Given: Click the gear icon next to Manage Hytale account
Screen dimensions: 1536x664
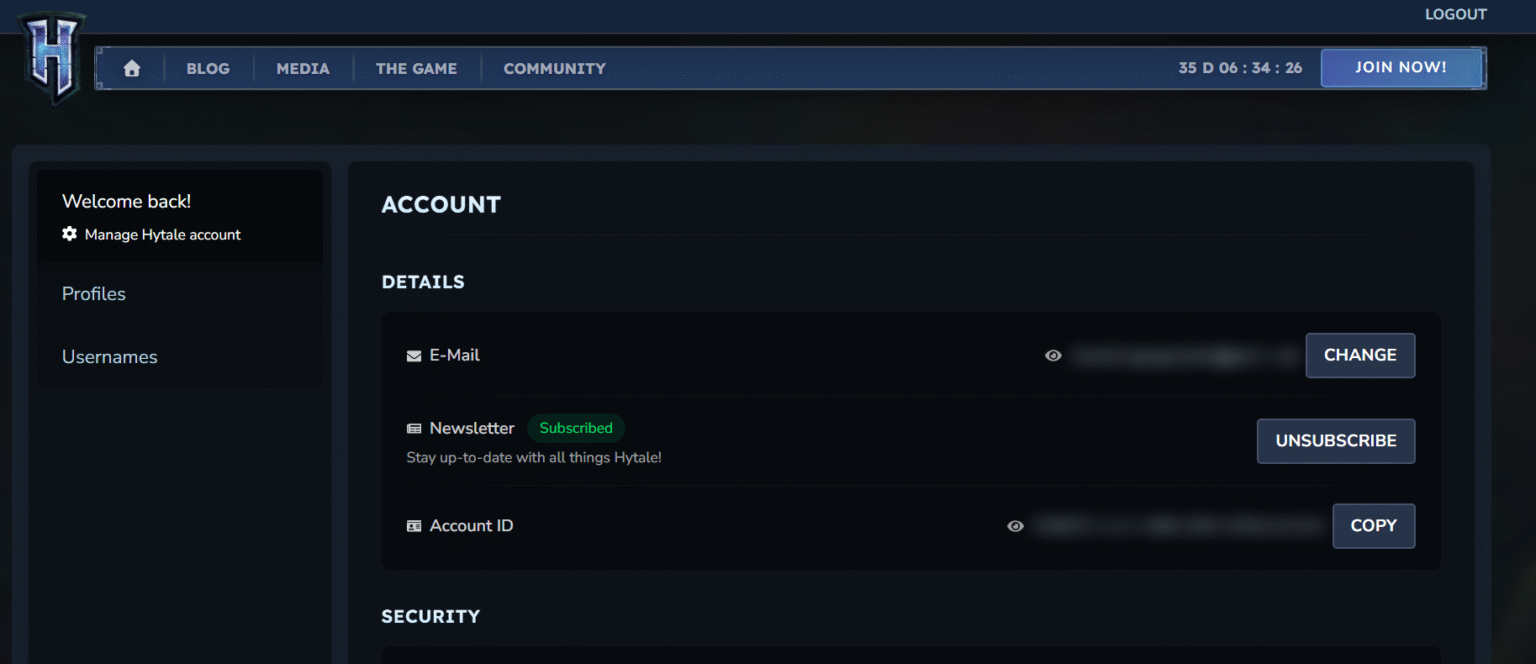Looking at the screenshot, I should point(69,234).
